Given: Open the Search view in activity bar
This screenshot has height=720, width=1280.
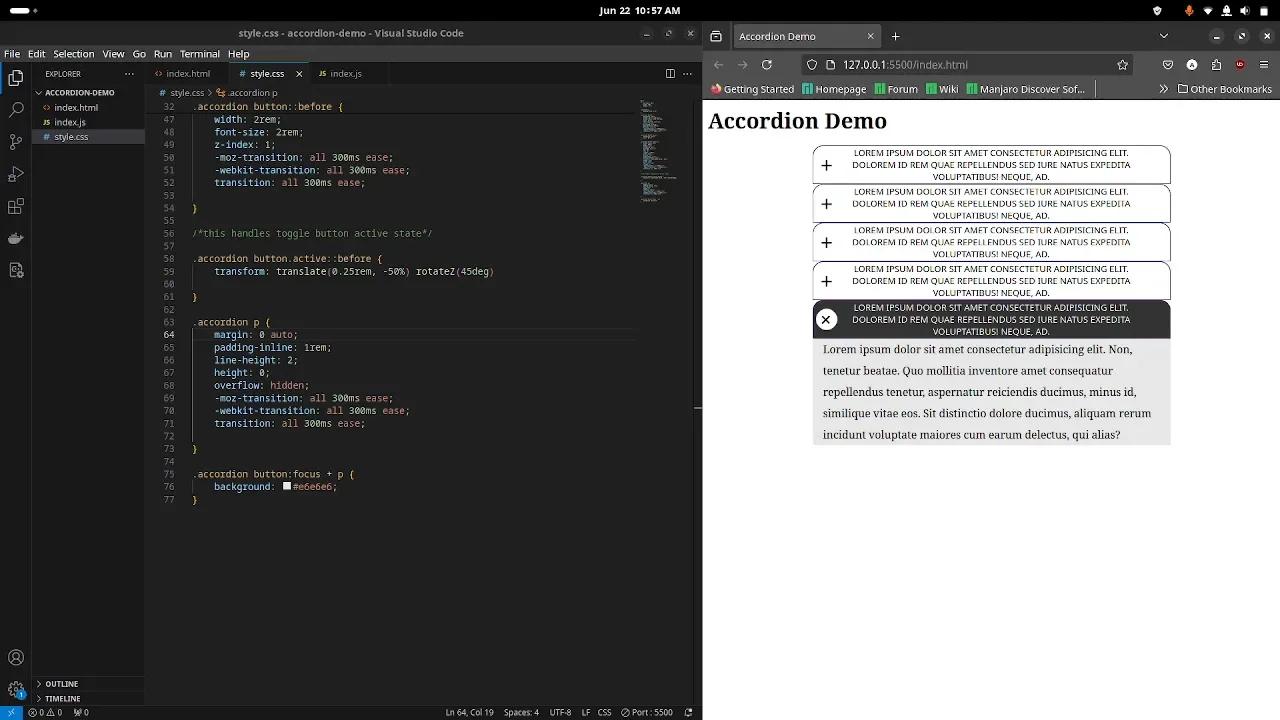Looking at the screenshot, I should 16,109.
